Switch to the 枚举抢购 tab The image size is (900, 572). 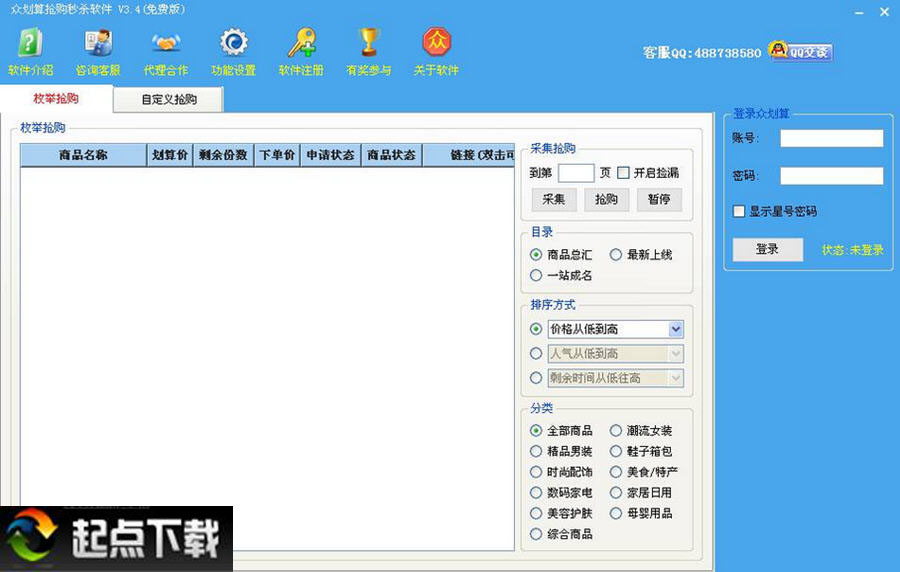(x=56, y=99)
